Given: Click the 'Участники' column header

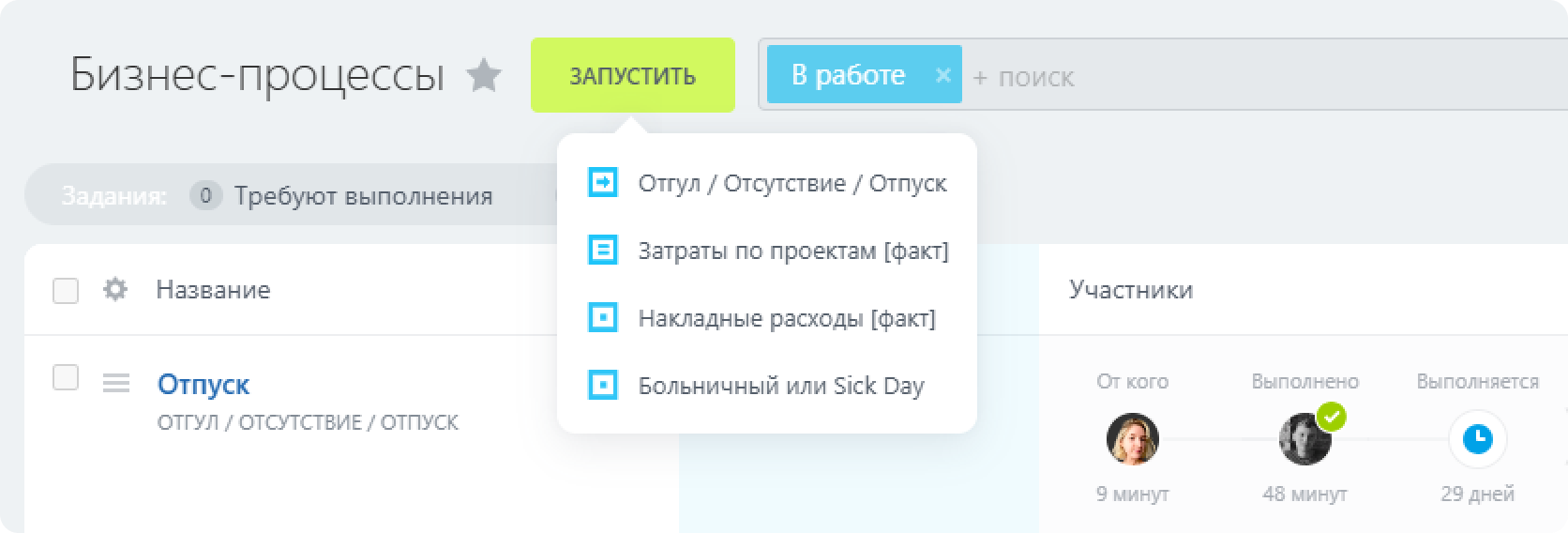Looking at the screenshot, I should 1131,290.
